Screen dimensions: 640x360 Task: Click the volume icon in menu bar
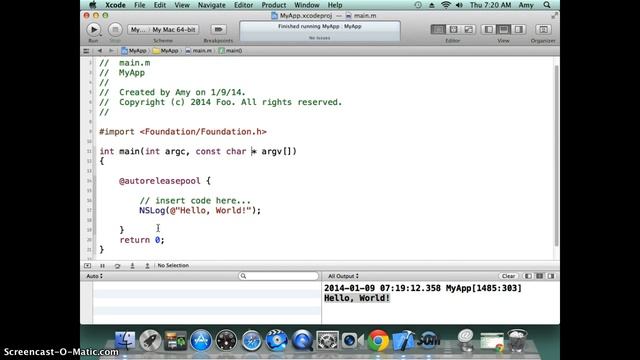[x=459, y=5]
